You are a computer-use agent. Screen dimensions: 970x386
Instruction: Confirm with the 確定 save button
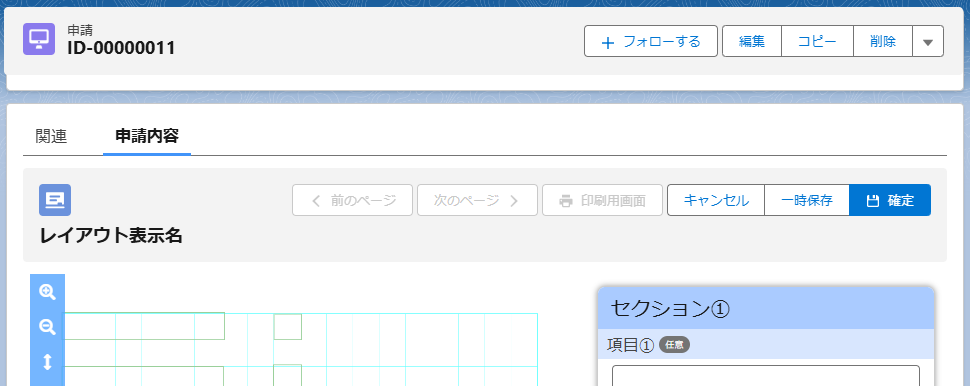pos(890,200)
